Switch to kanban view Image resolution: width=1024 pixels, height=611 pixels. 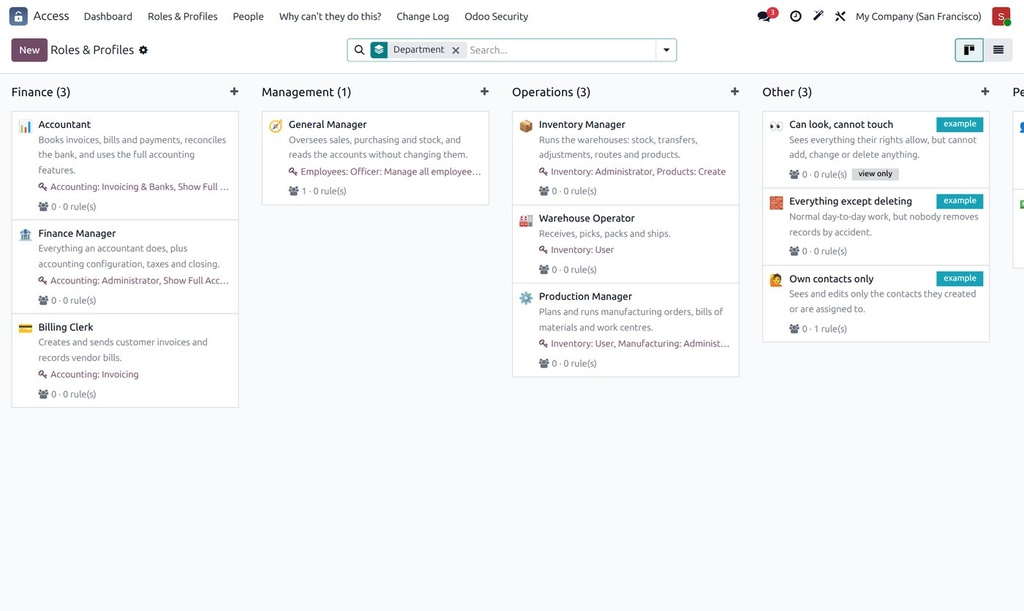coord(969,50)
